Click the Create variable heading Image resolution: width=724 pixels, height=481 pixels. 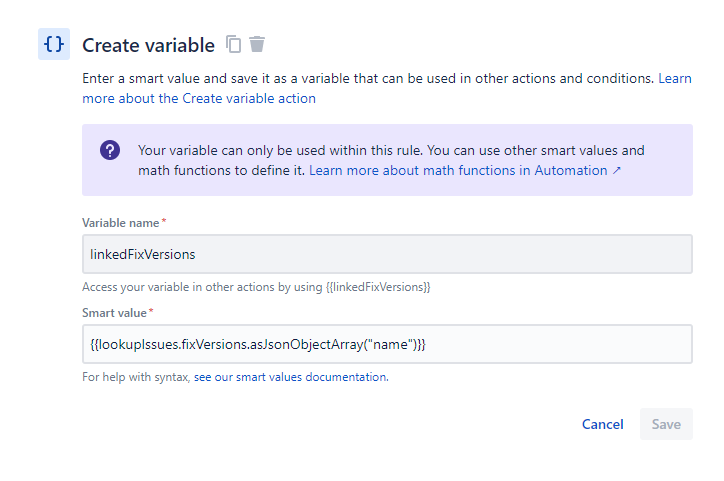tap(148, 45)
